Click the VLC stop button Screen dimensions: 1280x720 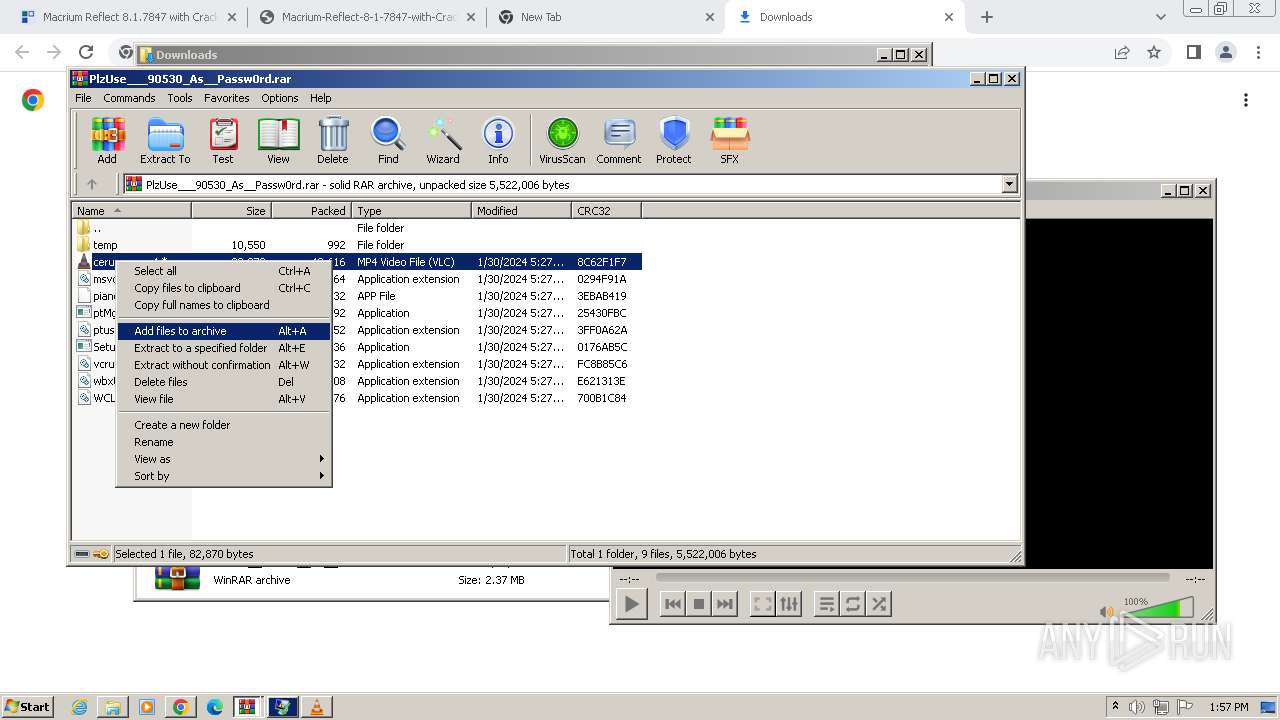[x=699, y=604]
